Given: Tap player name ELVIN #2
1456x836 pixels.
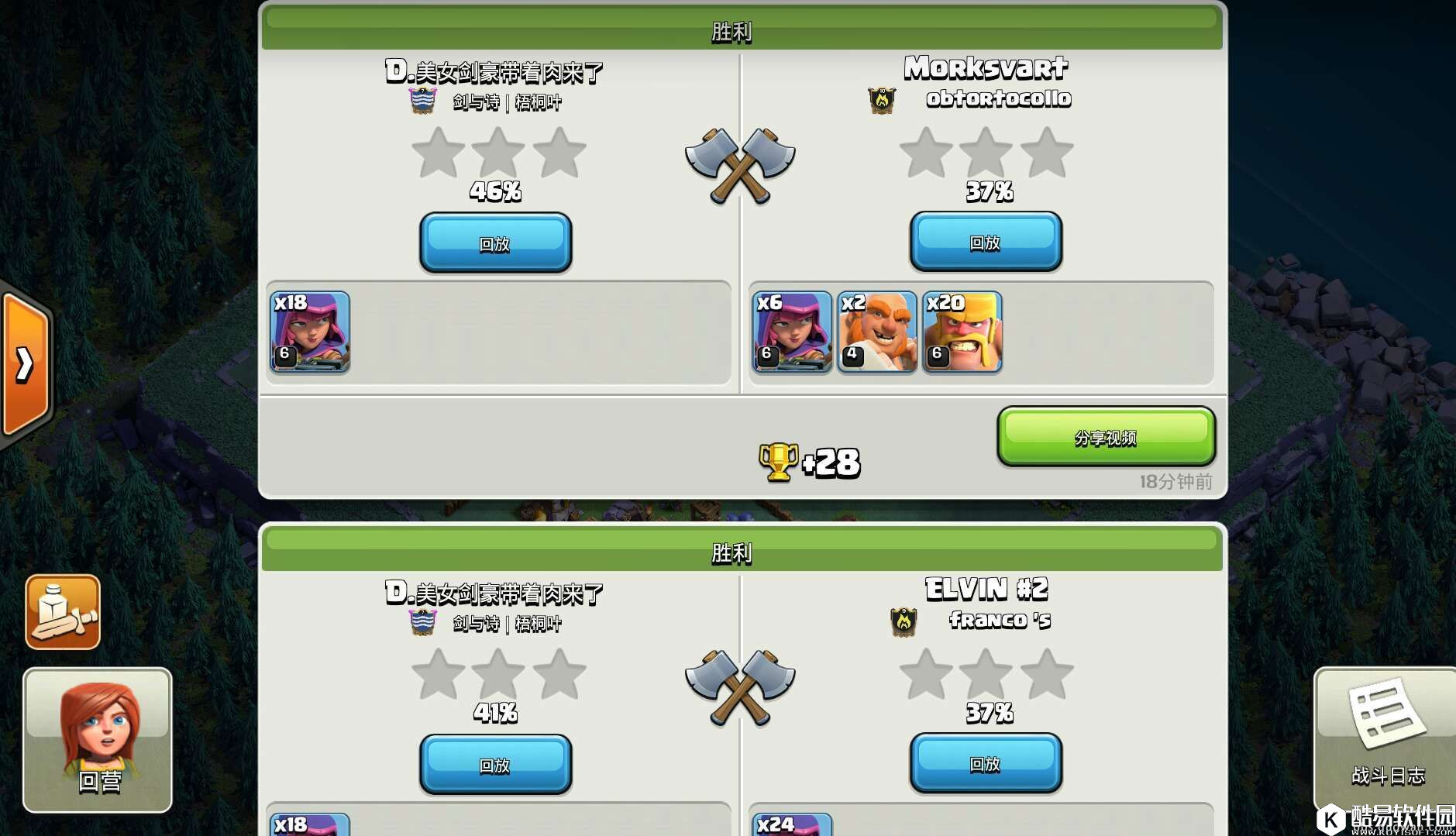Looking at the screenshot, I should 986,590.
